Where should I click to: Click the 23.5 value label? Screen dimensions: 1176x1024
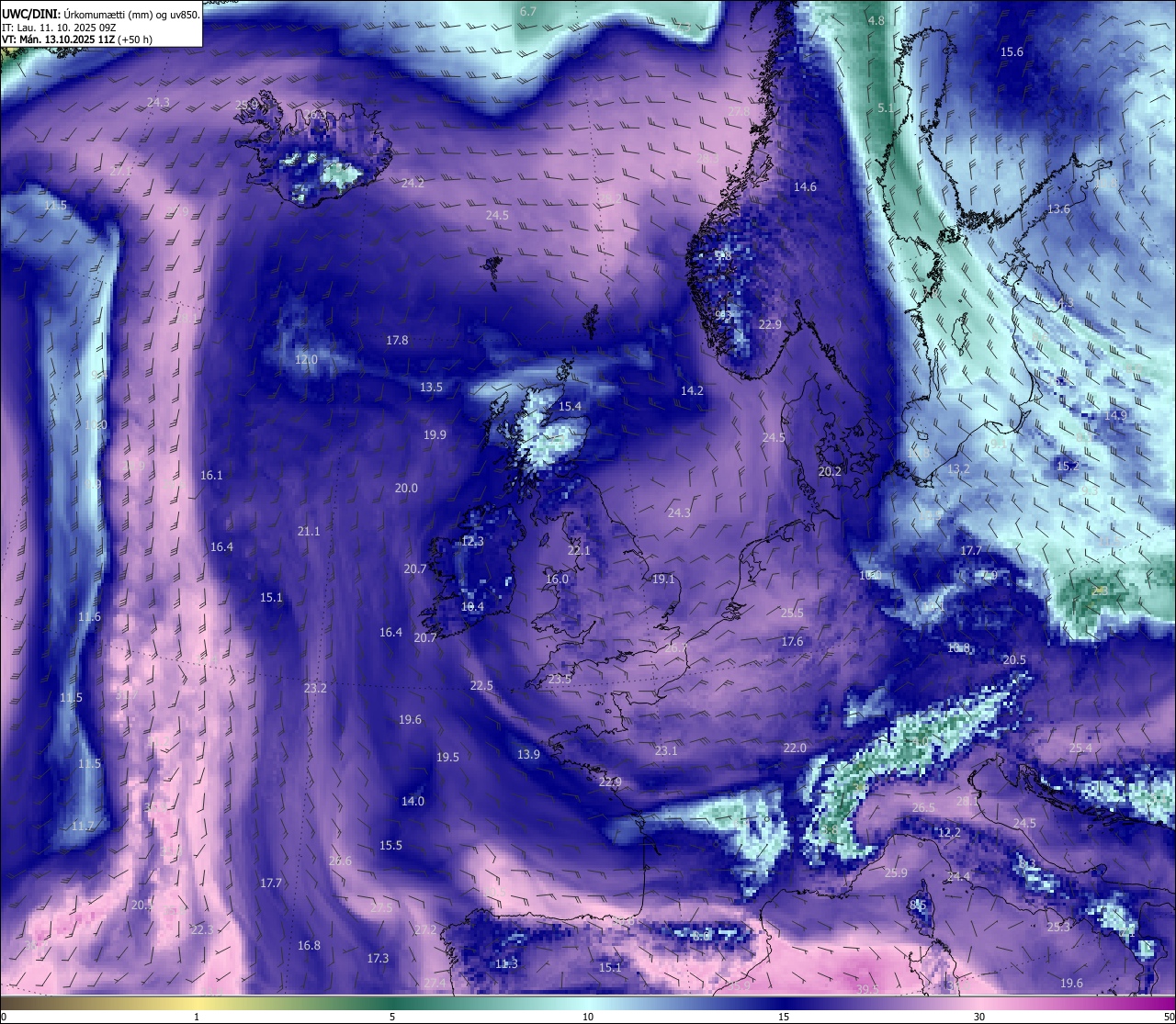[560, 679]
